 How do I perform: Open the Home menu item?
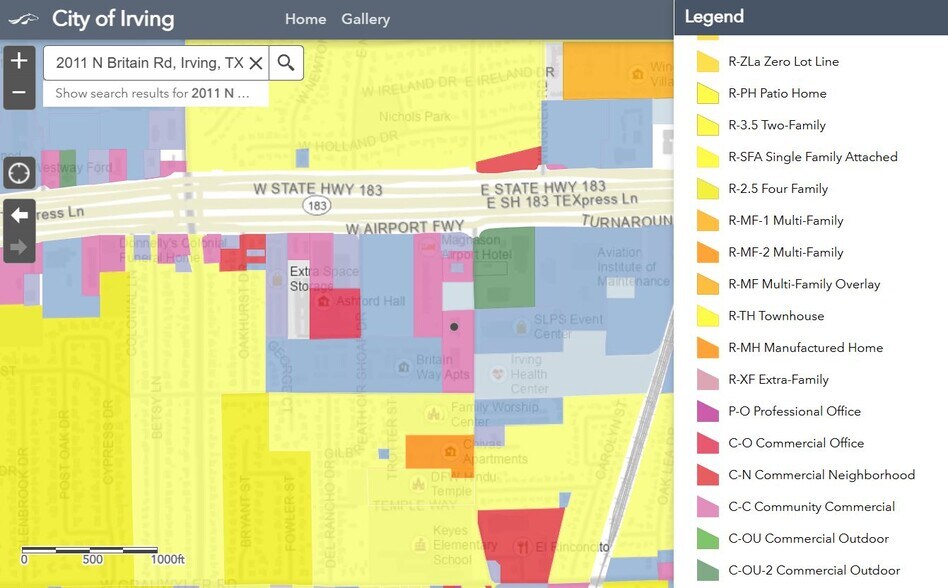[305, 19]
